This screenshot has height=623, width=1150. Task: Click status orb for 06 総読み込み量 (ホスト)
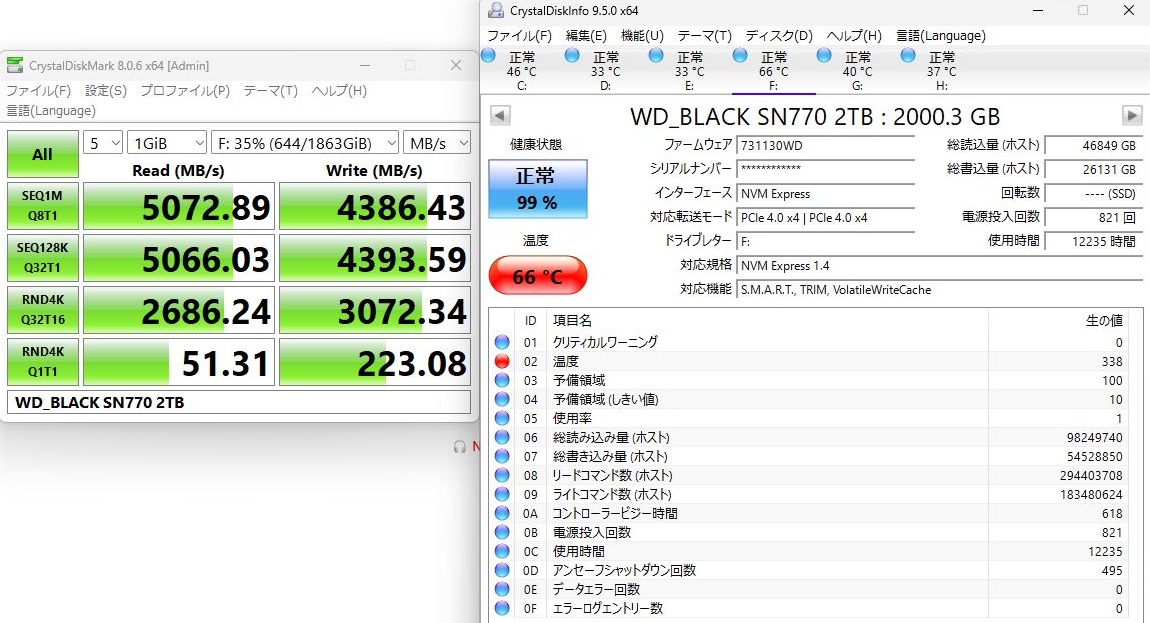[502, 437]
